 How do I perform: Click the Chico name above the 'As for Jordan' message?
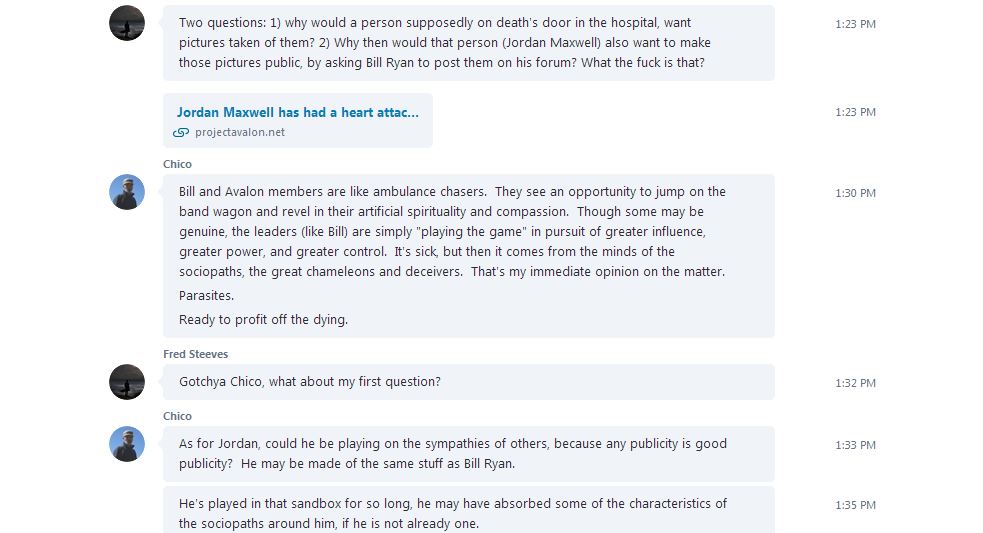click(177, 416)
